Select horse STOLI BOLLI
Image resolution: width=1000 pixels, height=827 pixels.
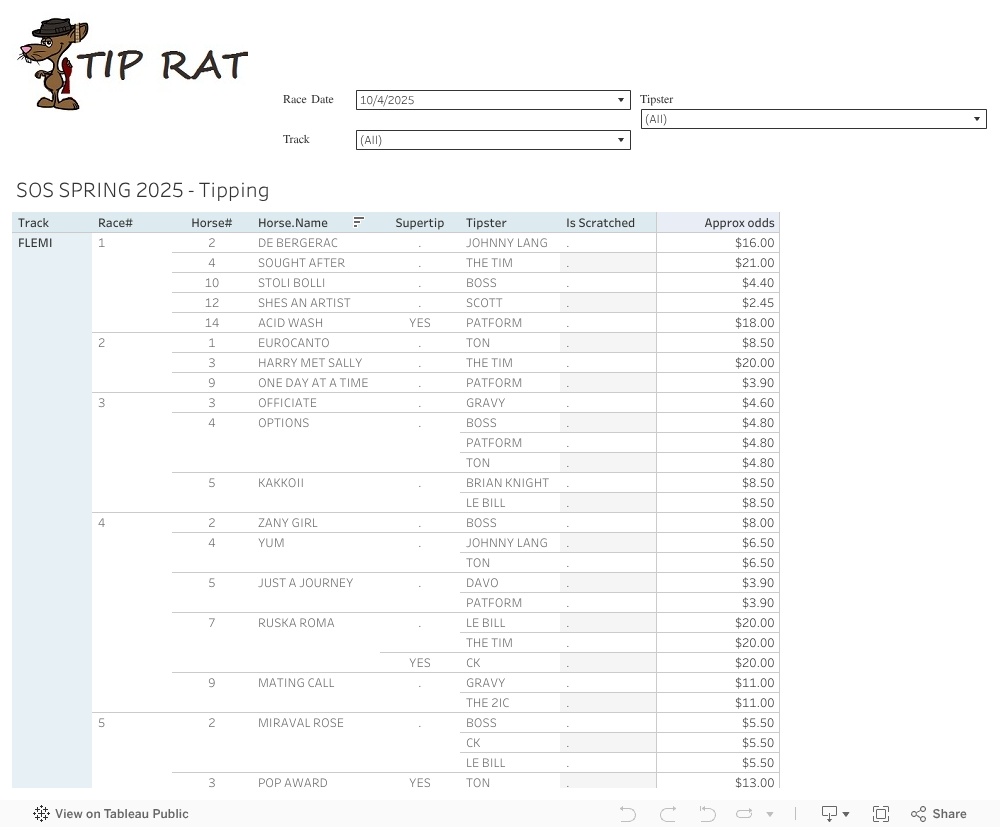coord(291,282)
